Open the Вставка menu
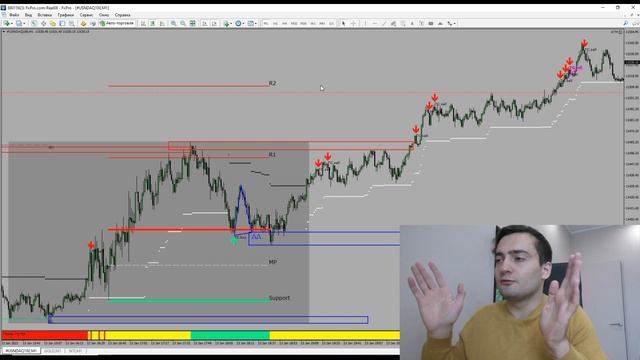Image resolution: width=640 pixels, height=360 pixels. (44, 15)
